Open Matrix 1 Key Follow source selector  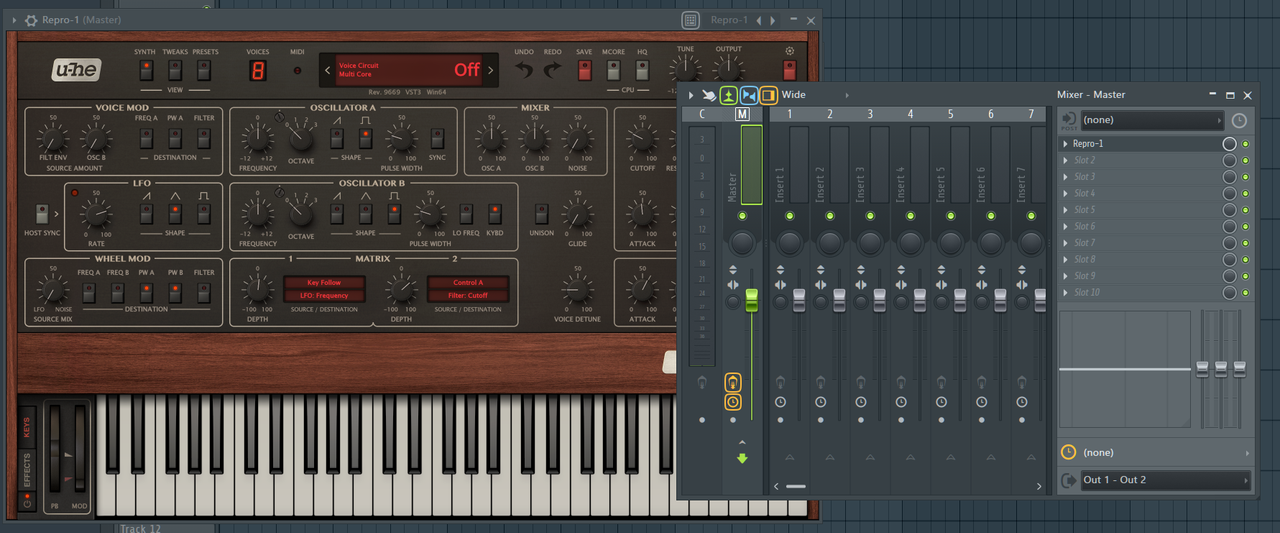[324, 283]
